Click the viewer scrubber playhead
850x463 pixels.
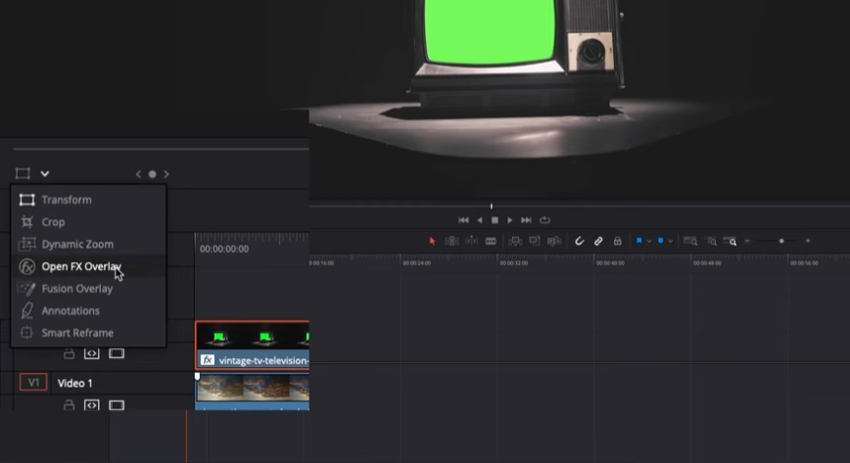492,206
